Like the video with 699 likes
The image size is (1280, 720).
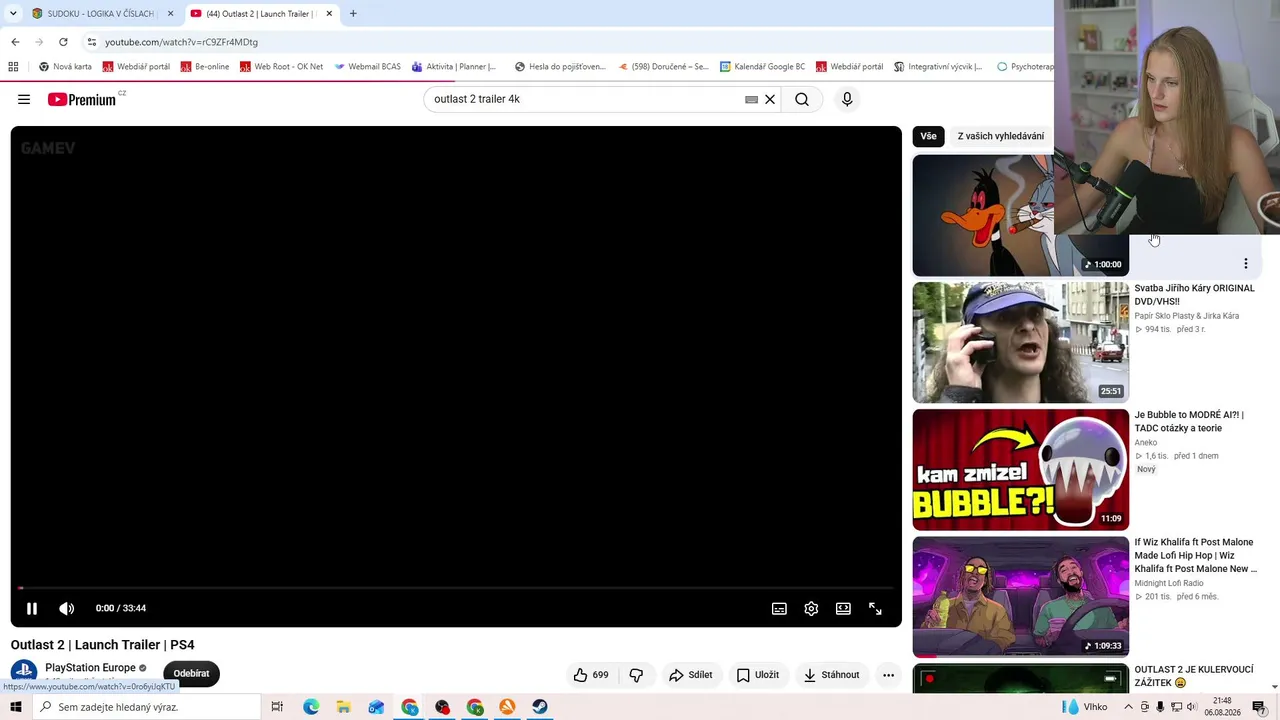click(591, 675)
